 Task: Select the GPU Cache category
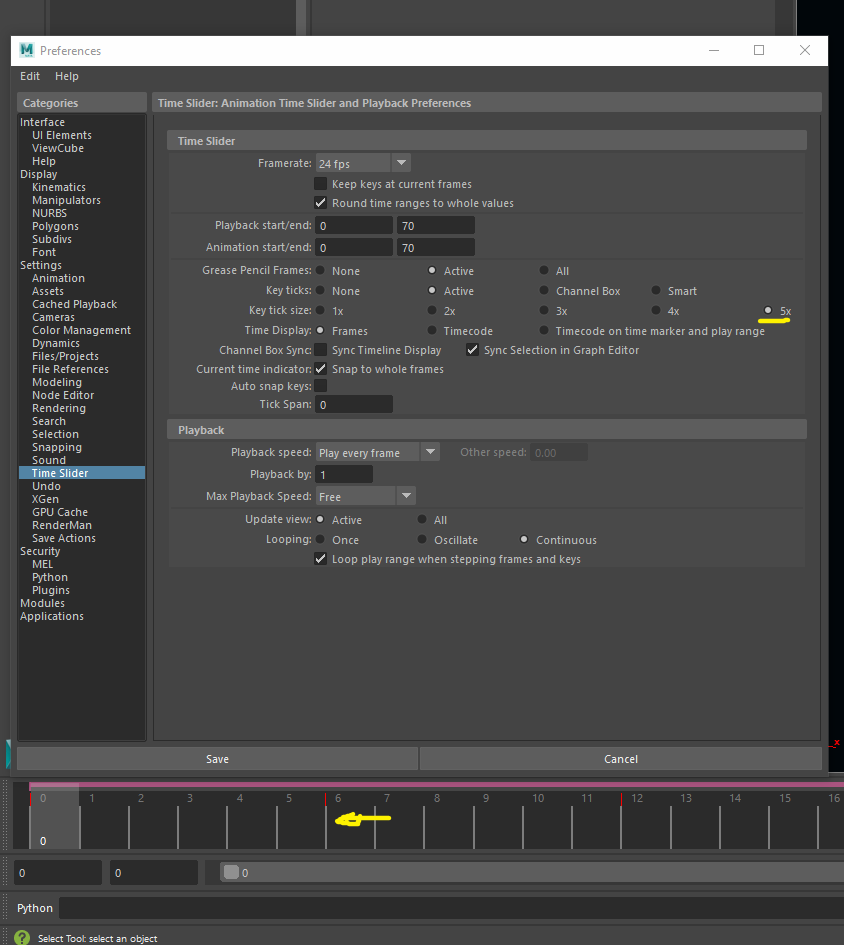point(60,512)
